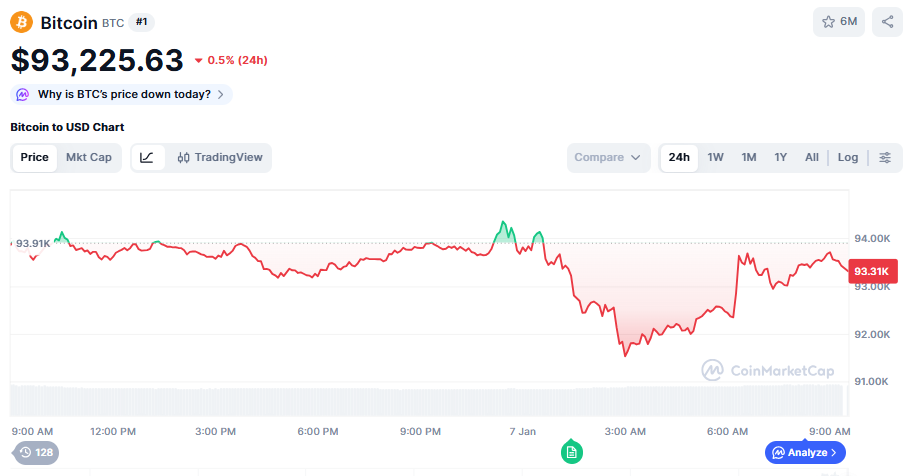Viewport: 918px width, 476px height.
Task: Open the share options icon
Action: click(887, 21)
